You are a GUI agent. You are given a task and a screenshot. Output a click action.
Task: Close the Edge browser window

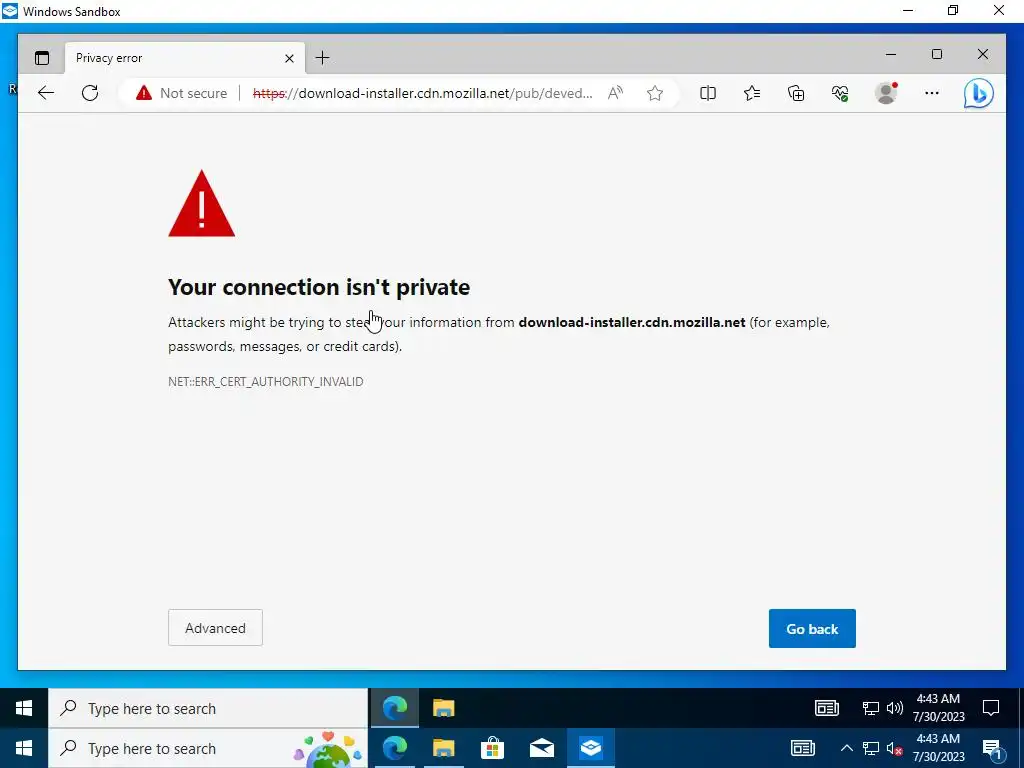[x=983, y=54]
